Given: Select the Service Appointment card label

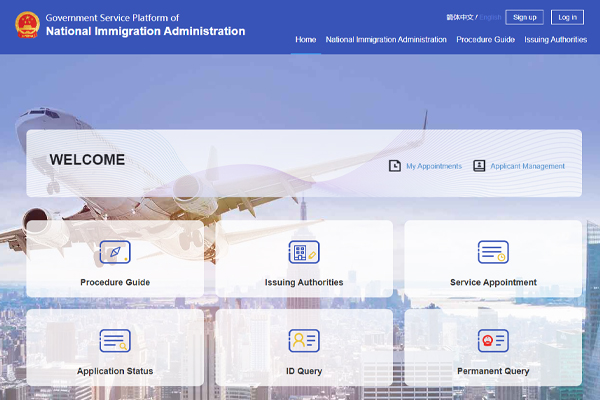Looking at the screenshot, I should tap(493, 282).
